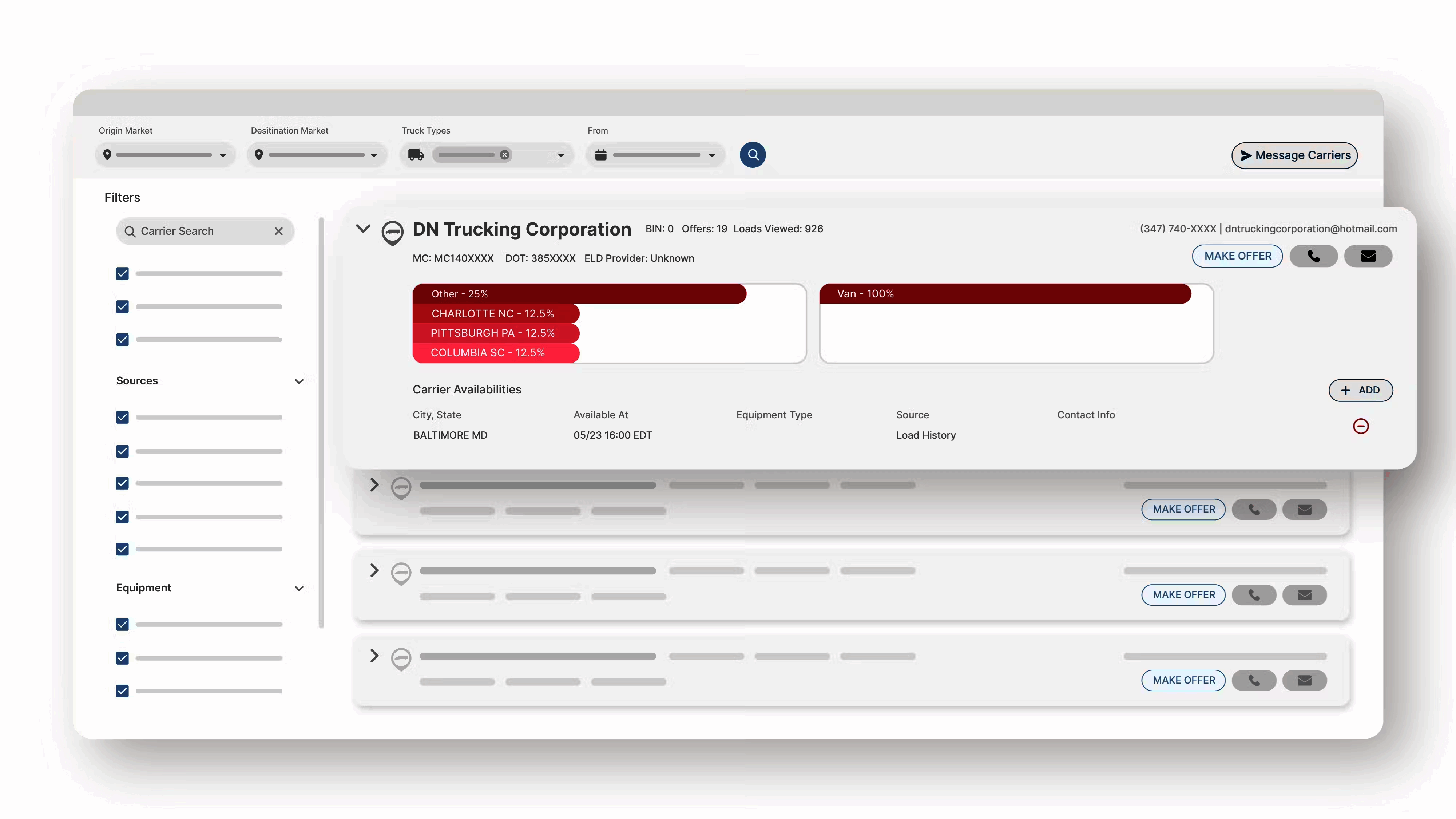Remove the selected truck type chip
The image size is (1456, 819).
[x=504, y=155]
